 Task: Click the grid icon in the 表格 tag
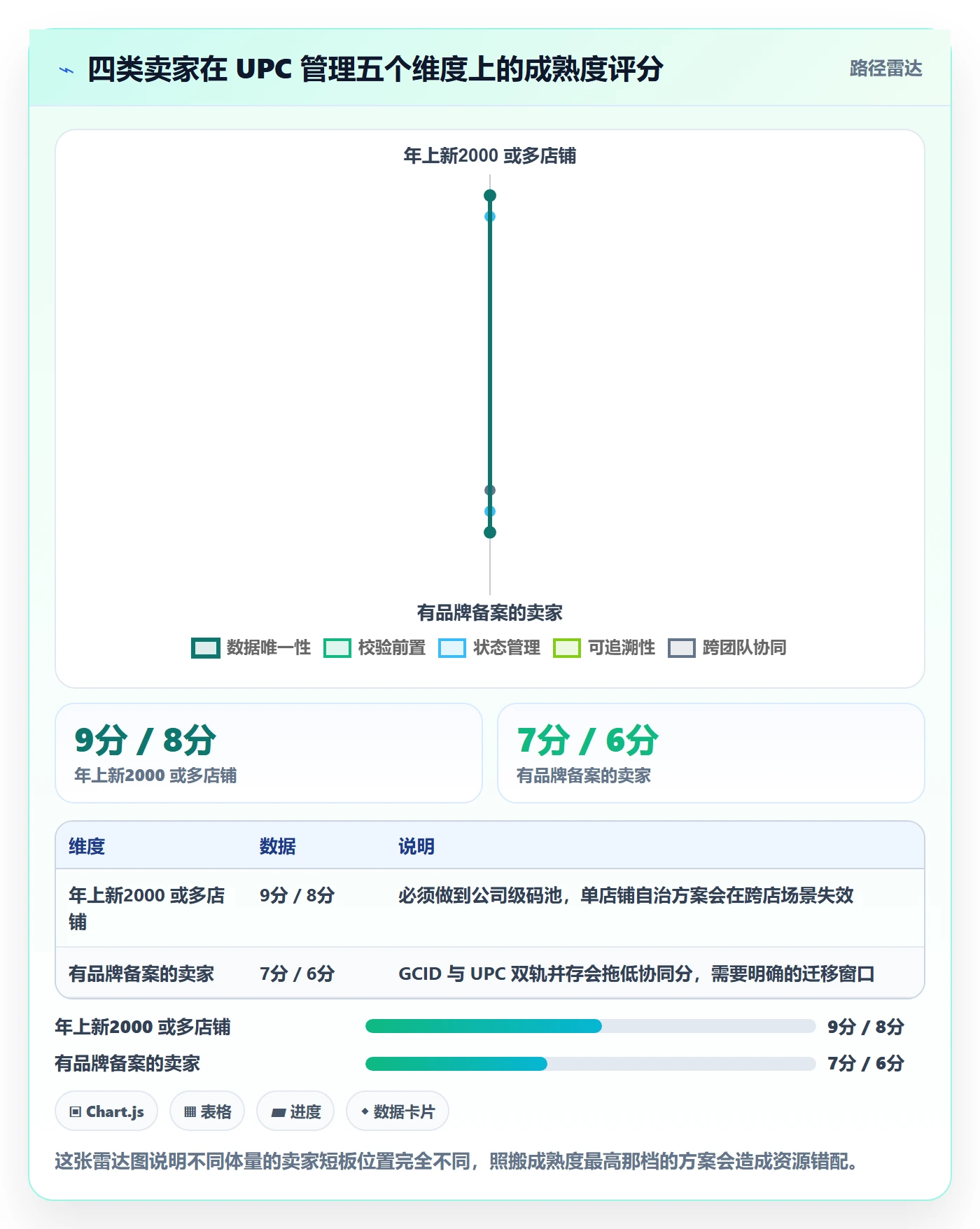coord(190,1112)
